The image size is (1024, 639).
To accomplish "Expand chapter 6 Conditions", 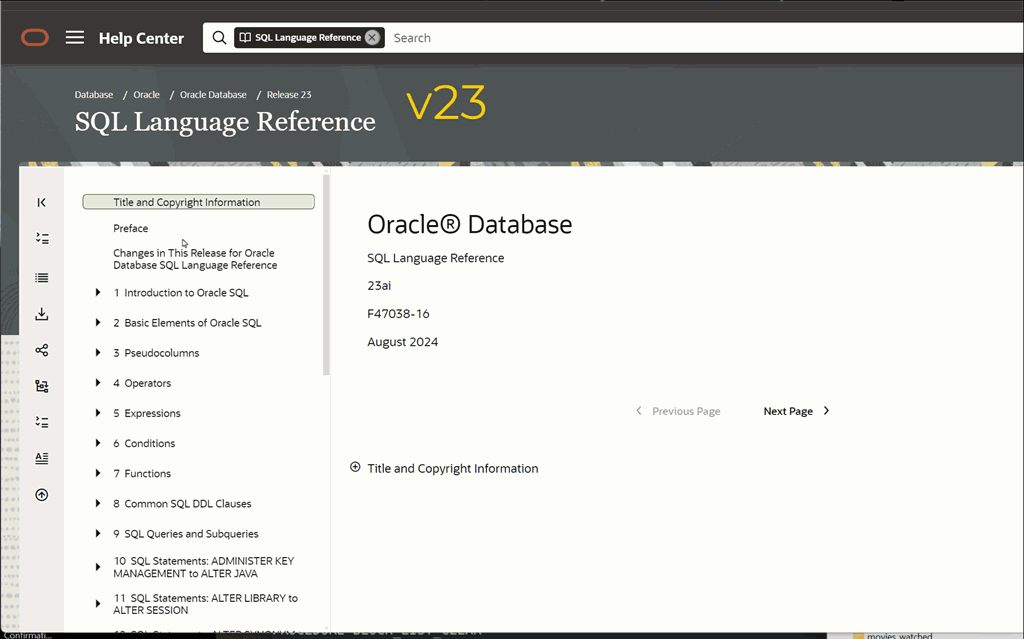I will click(98, 442).
